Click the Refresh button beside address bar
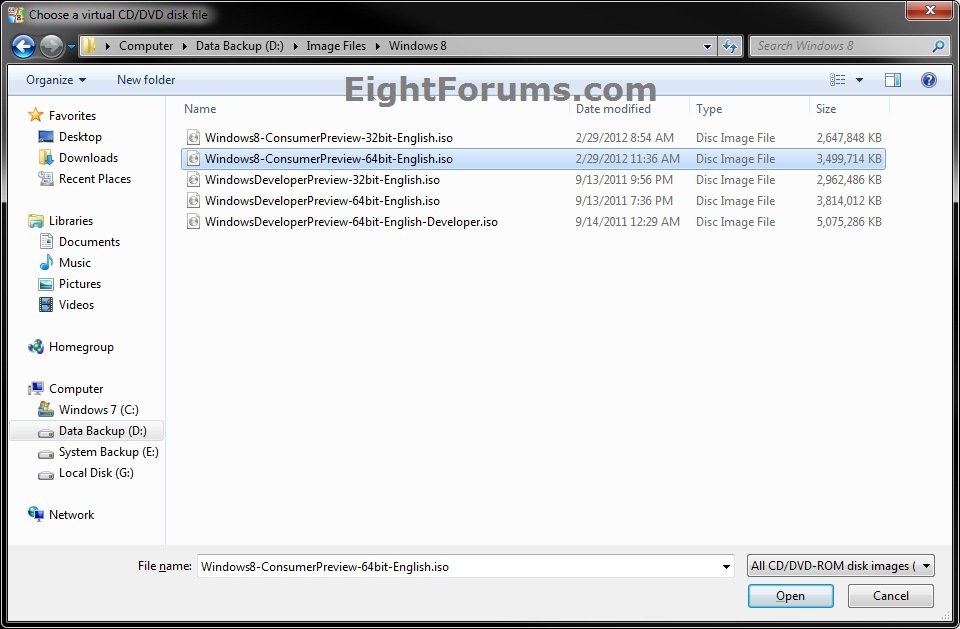Viewport: 960px width, 629px height. pyautogui.click(x=730, y=46)
